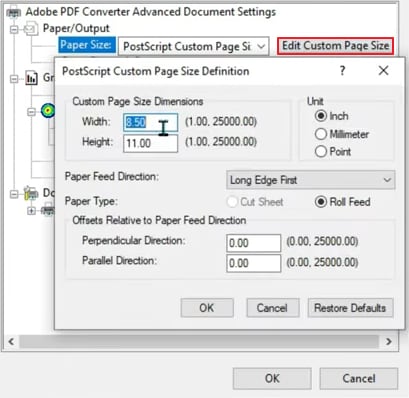Click the printer icon beside Adobe PDF Converter
The height and width of the screenshot is (398, 409).
point(14,13)
